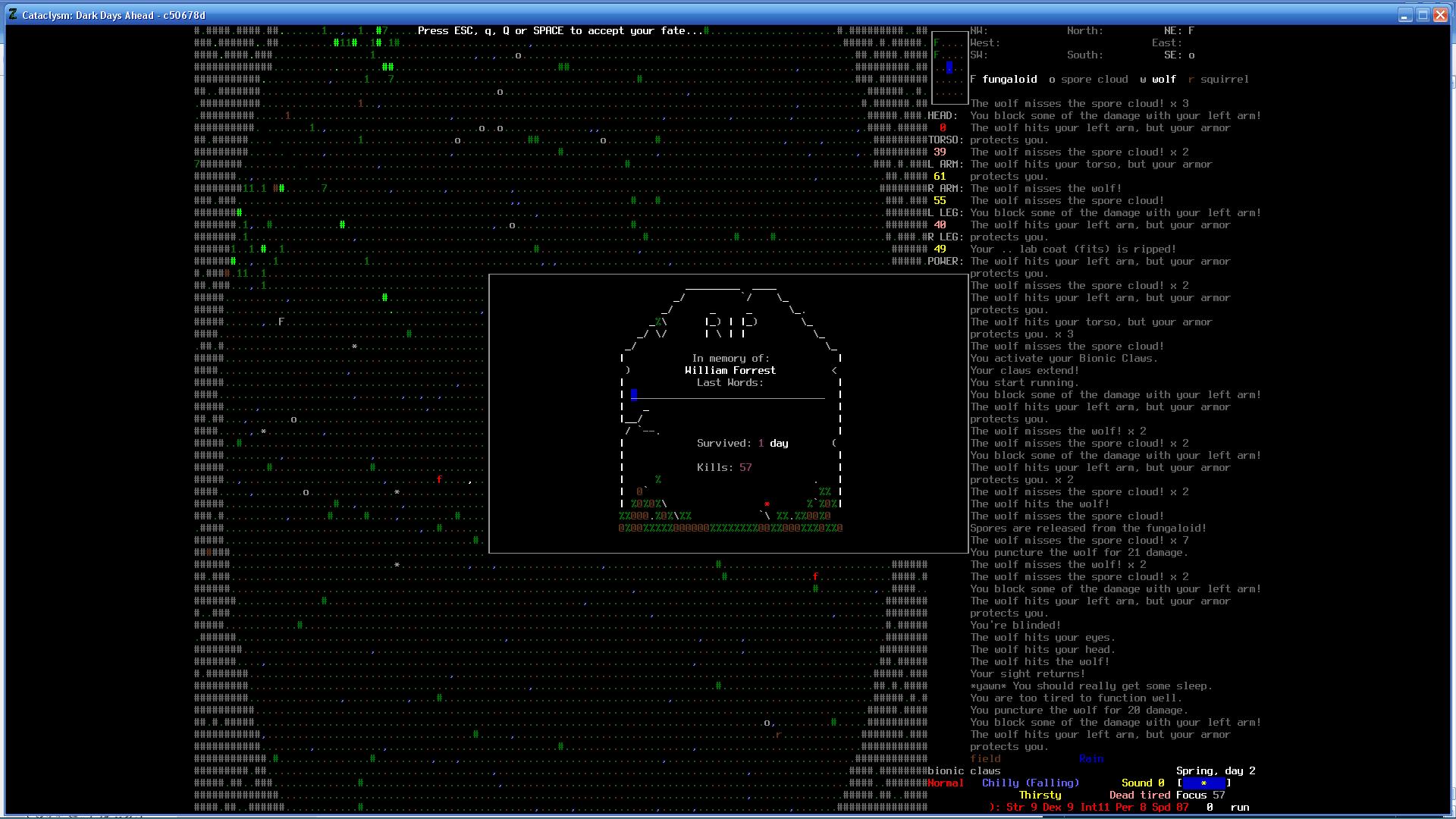Minimize the Cataclysm window
The width and height of the screenshot is (1456, 819).
click(1404, 14)
